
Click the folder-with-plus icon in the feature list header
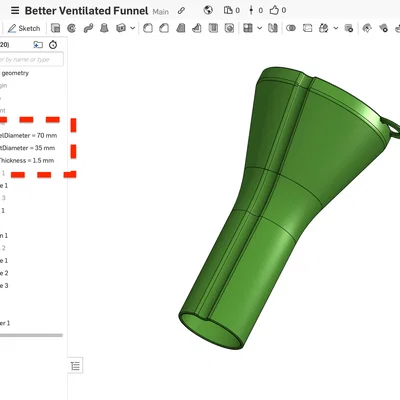(38, 45)
